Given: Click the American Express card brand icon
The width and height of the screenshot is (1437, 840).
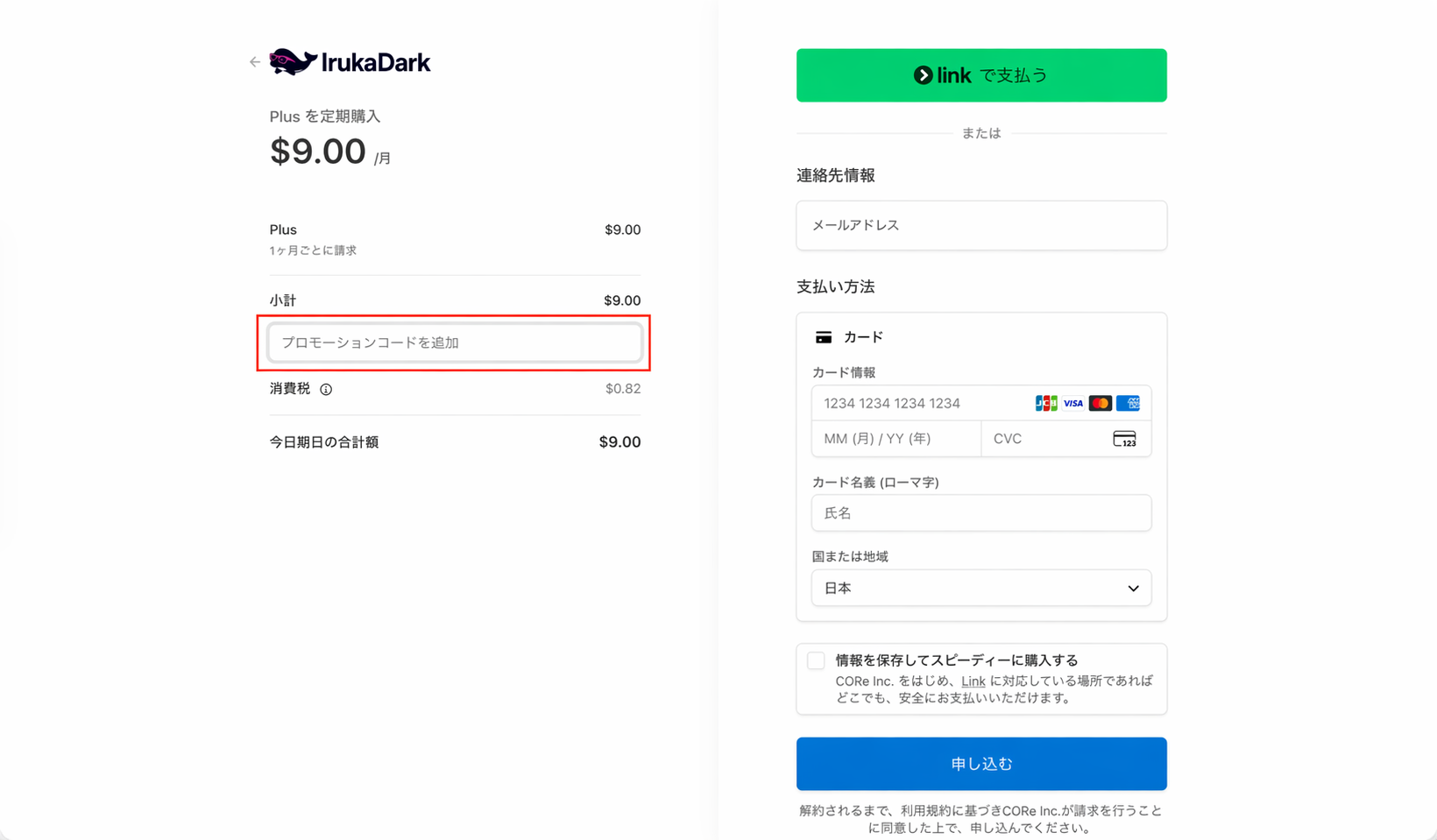Looking at the screenshot, I should (x=1129, y=403).
